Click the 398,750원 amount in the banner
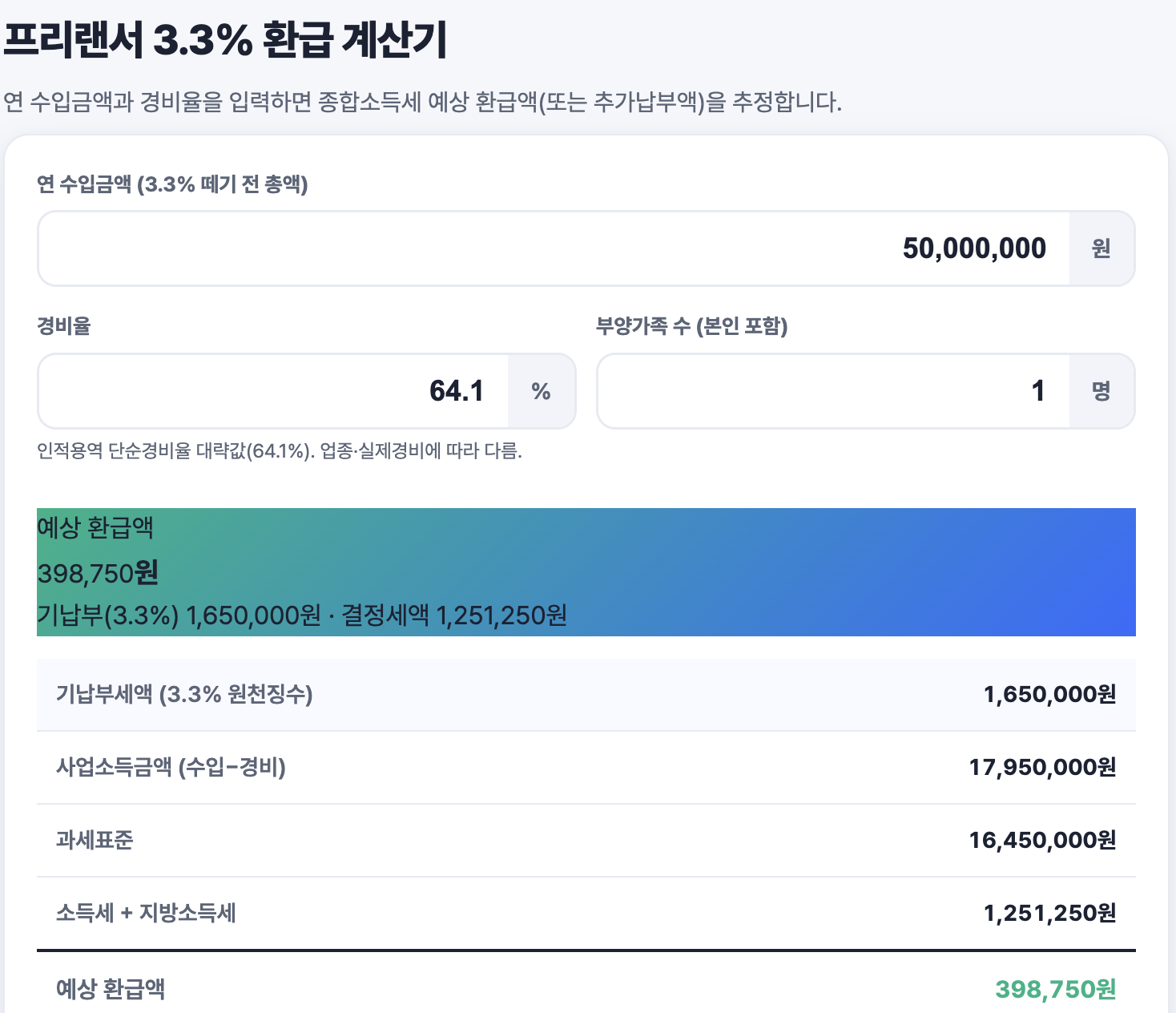The height and width of the screenshot is (1013, 1176). click(98, 573)
